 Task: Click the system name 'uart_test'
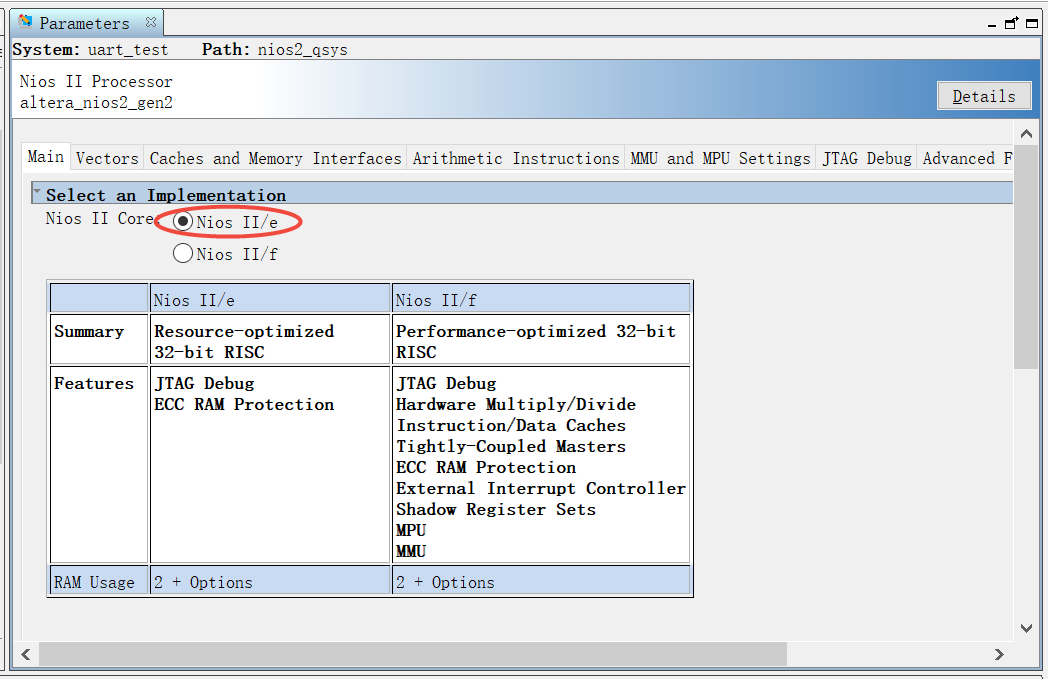pyautogui.click(x=128, y=50)
